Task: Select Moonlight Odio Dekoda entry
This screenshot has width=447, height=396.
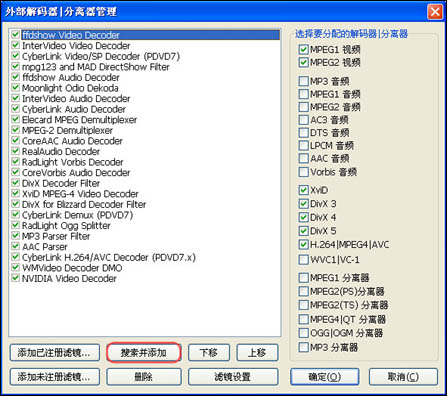Action: click(70, 88)
